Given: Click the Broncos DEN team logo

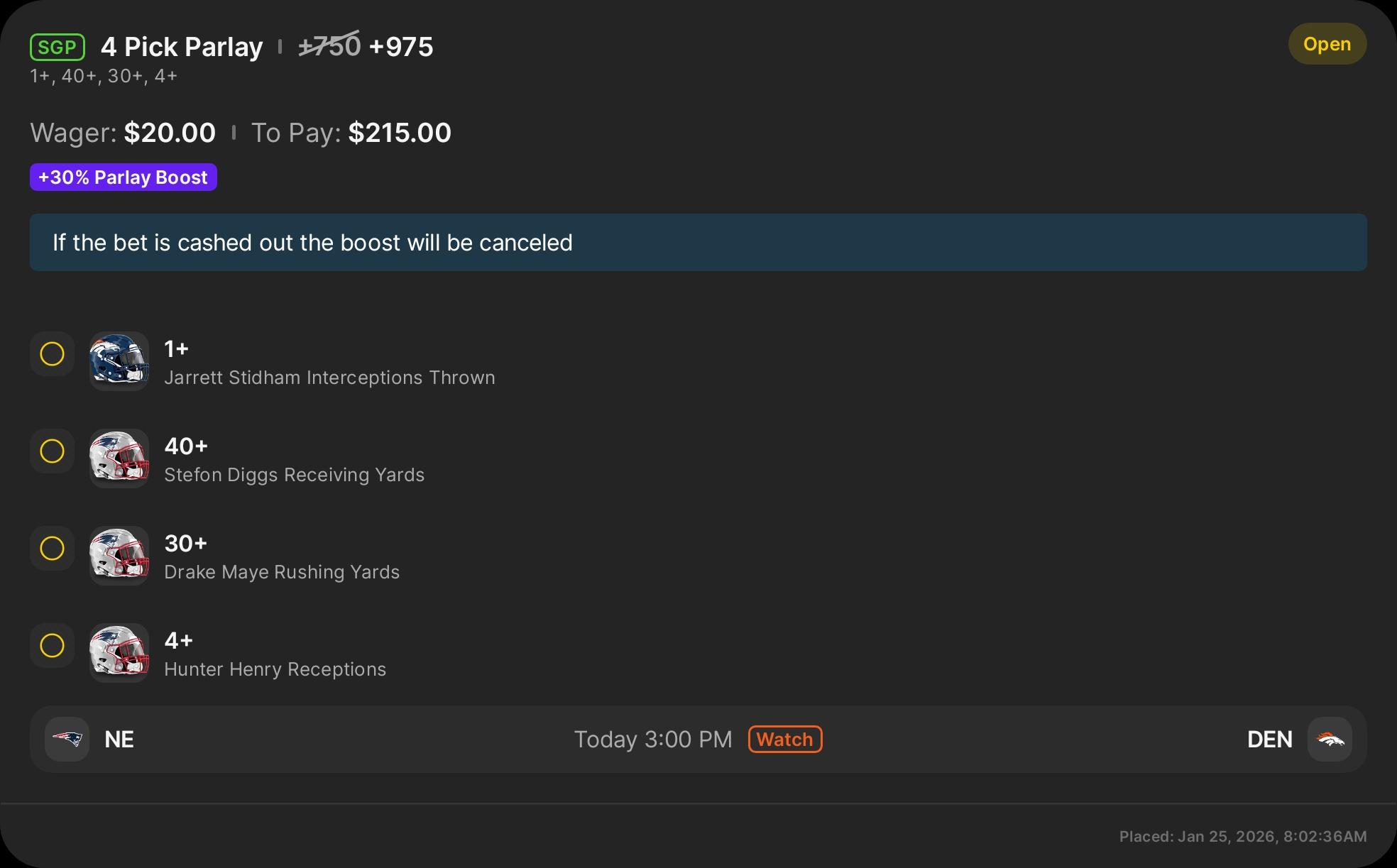Looking at the screenshot, I should (x=1330, y=740).
